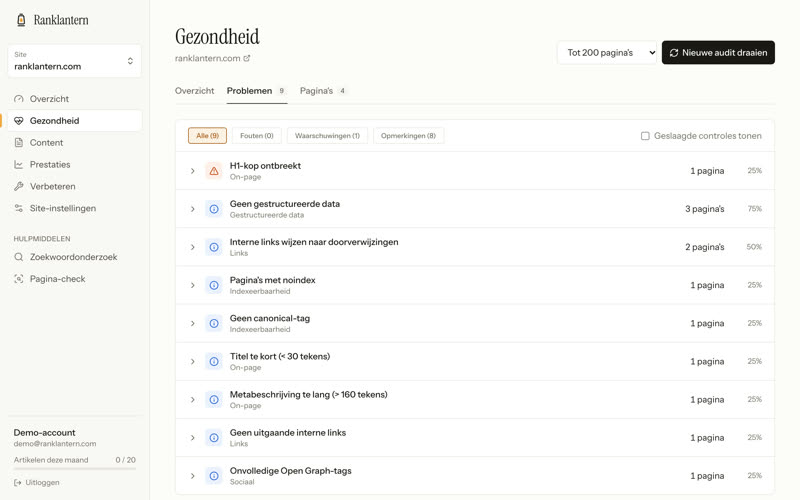Click the Overzicht gauge icon in sidebar
Image resolution: width=800 pixels, height=500 pixels.
(19, 99)
